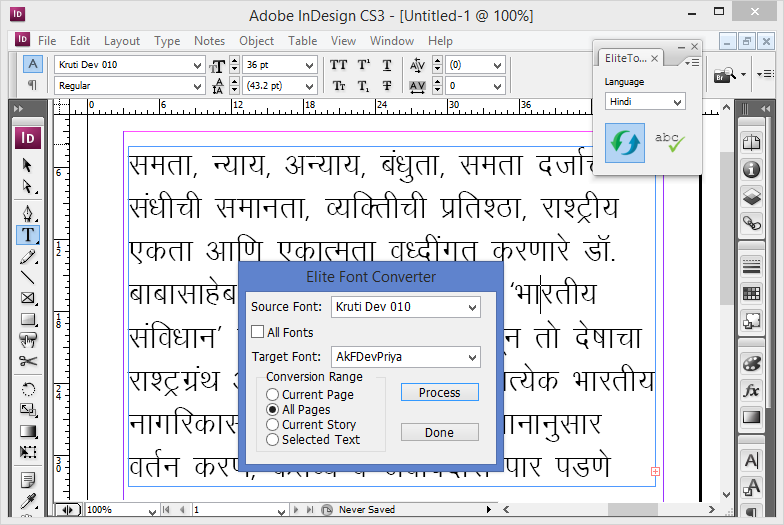Select the Rectangle tool
The height and width of the screenshot is (525, 784).
[27, 320]
